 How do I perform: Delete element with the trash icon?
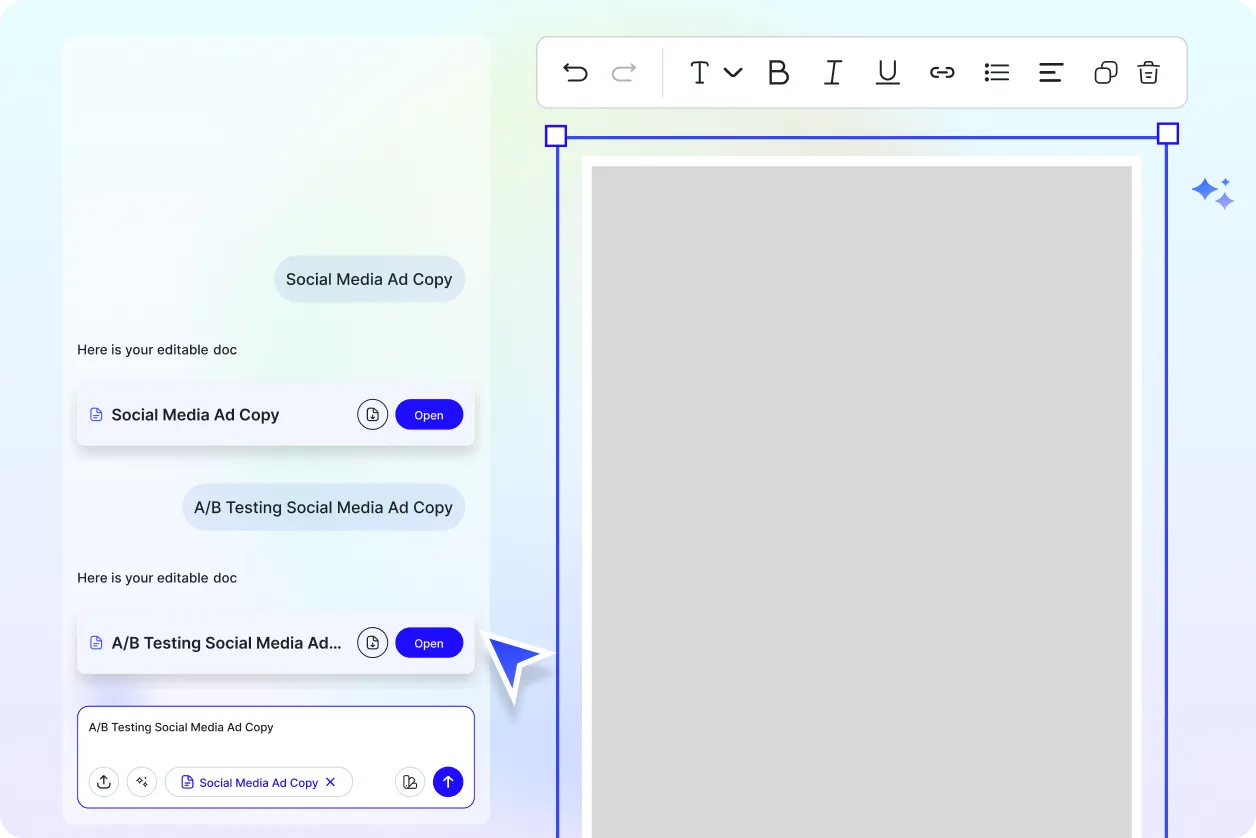(x=1149, y=72)
